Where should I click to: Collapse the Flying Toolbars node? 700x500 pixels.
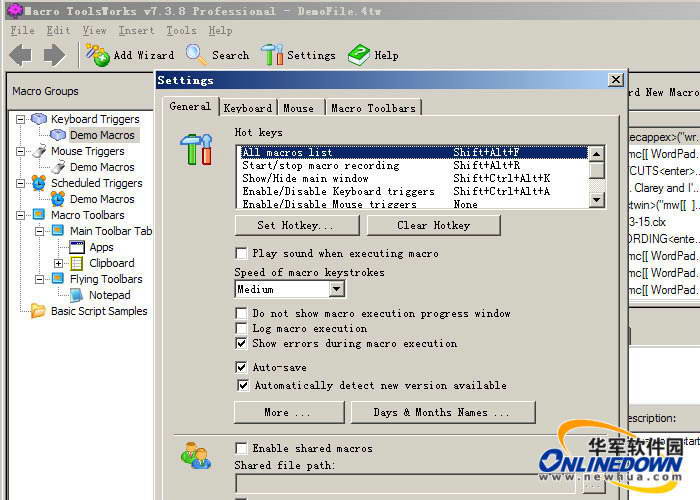coord(39,279)
